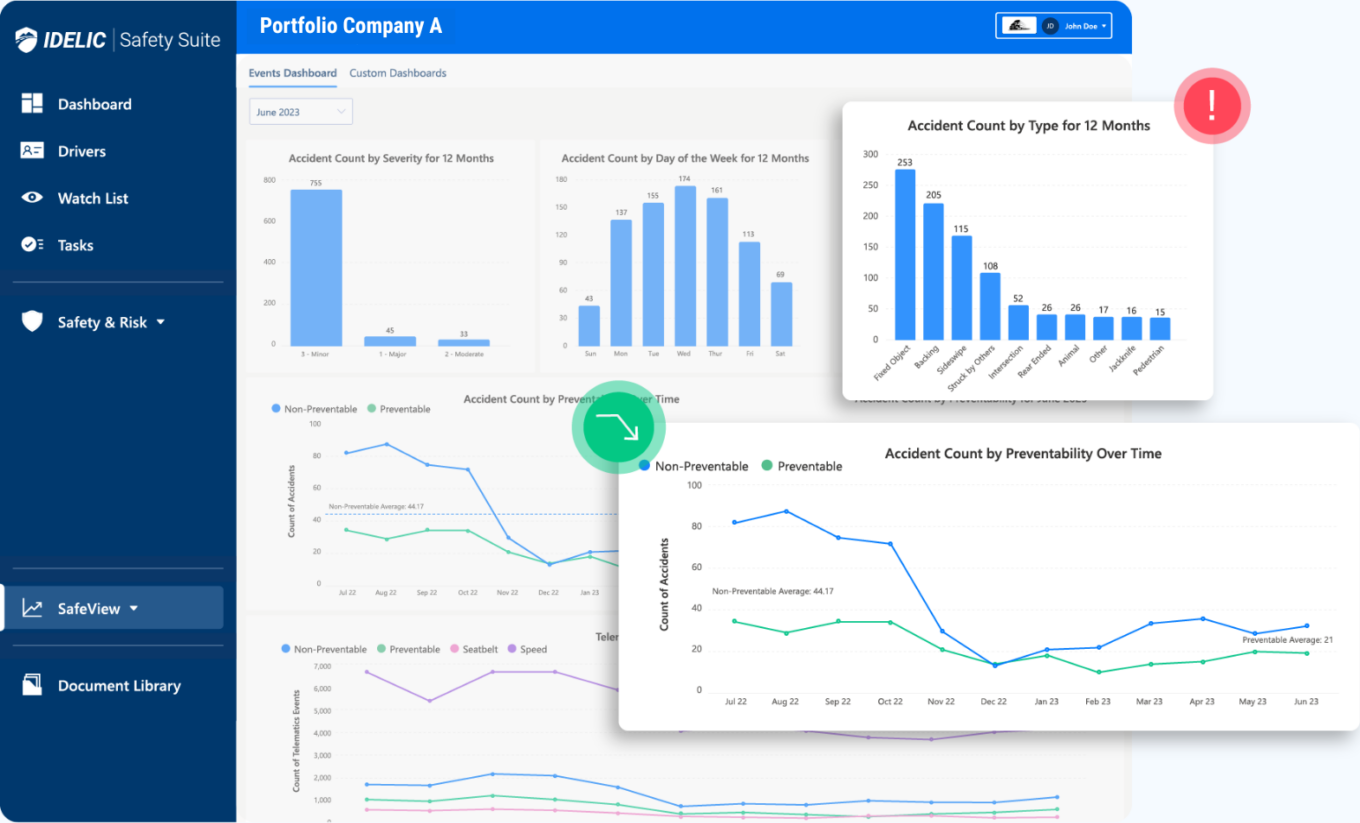Click the Watch List eye icon
Viewport: 1360px width, 823px height.
tap(32, 198)
